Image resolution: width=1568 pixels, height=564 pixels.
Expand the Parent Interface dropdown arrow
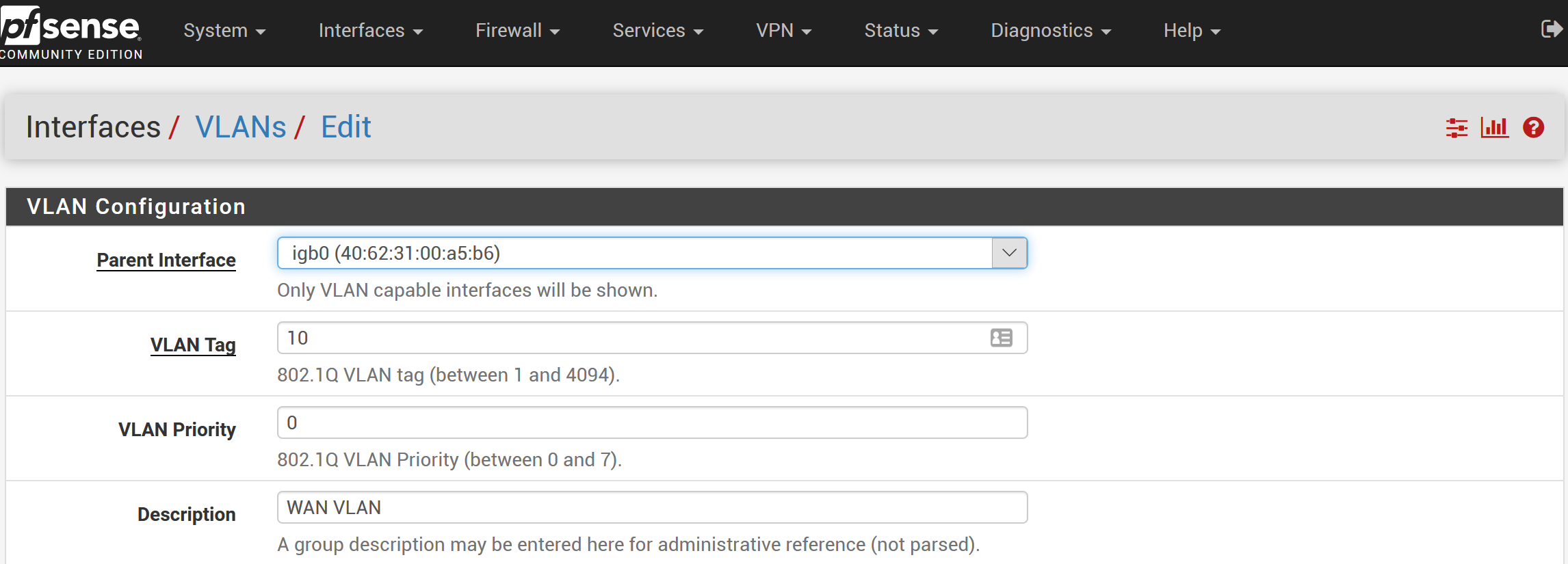point(1009,253)
